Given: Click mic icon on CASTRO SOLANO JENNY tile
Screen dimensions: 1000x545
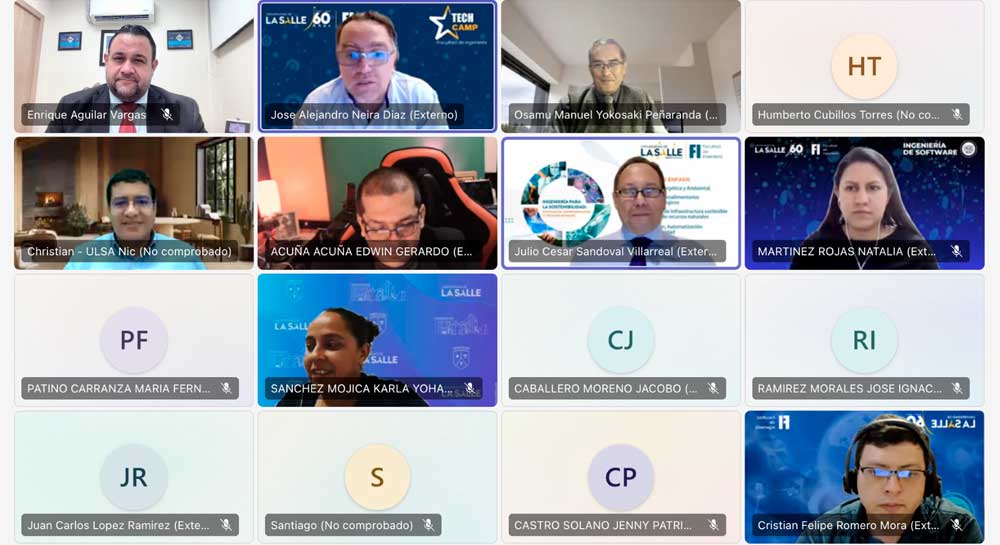Looking at the screenshot, I should point(713,525).
